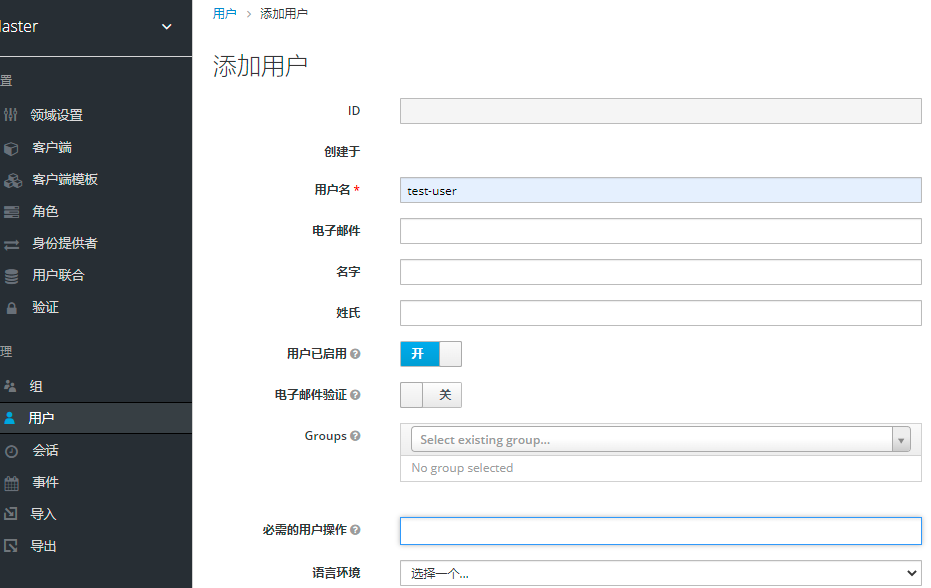
Task: Enable the 电子邮件验证 switch
Action: (x=431, y=395)
